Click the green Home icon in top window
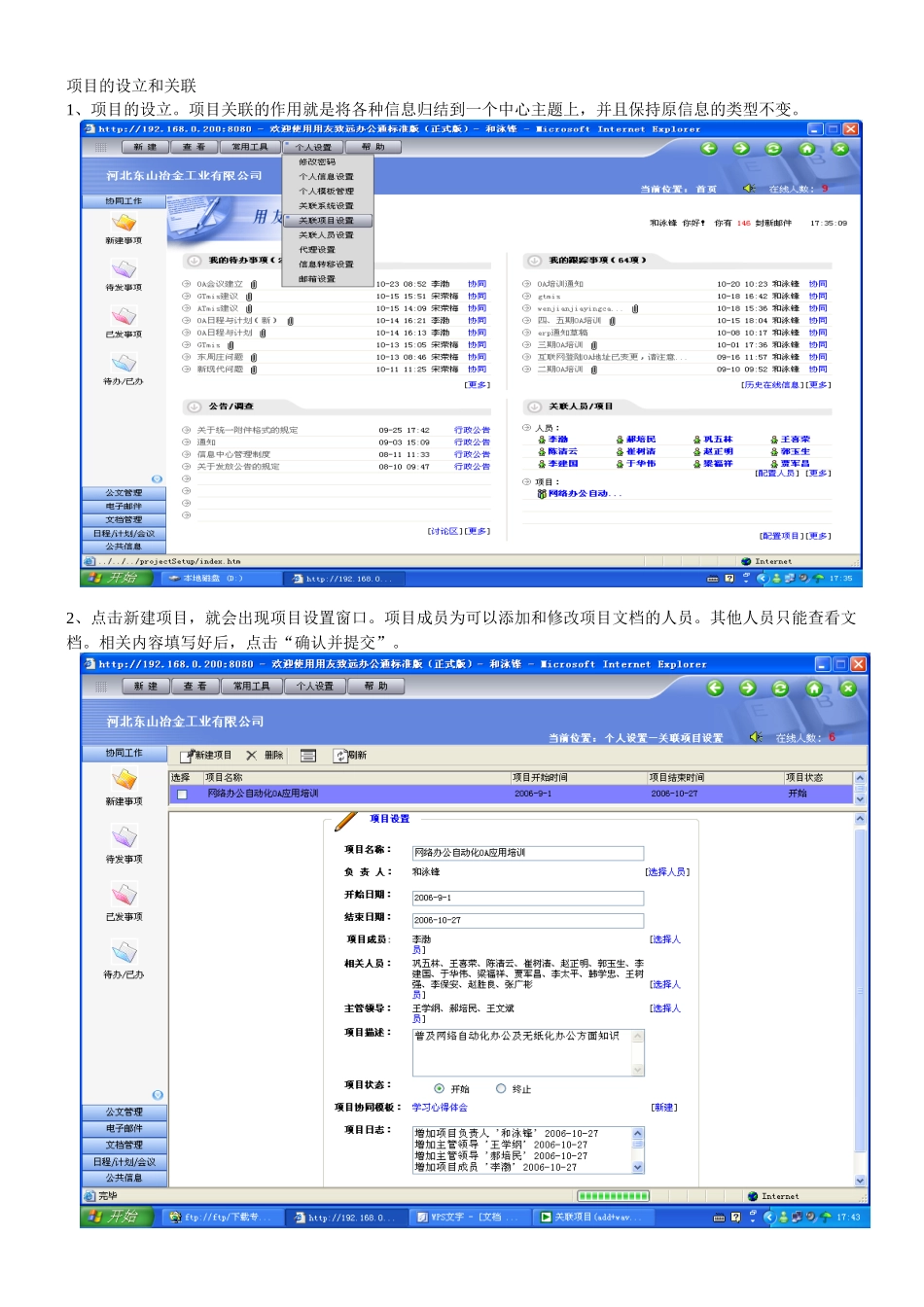Image resolution: width=924 pixels, height=1307 pixels. [x=806, y=149]
